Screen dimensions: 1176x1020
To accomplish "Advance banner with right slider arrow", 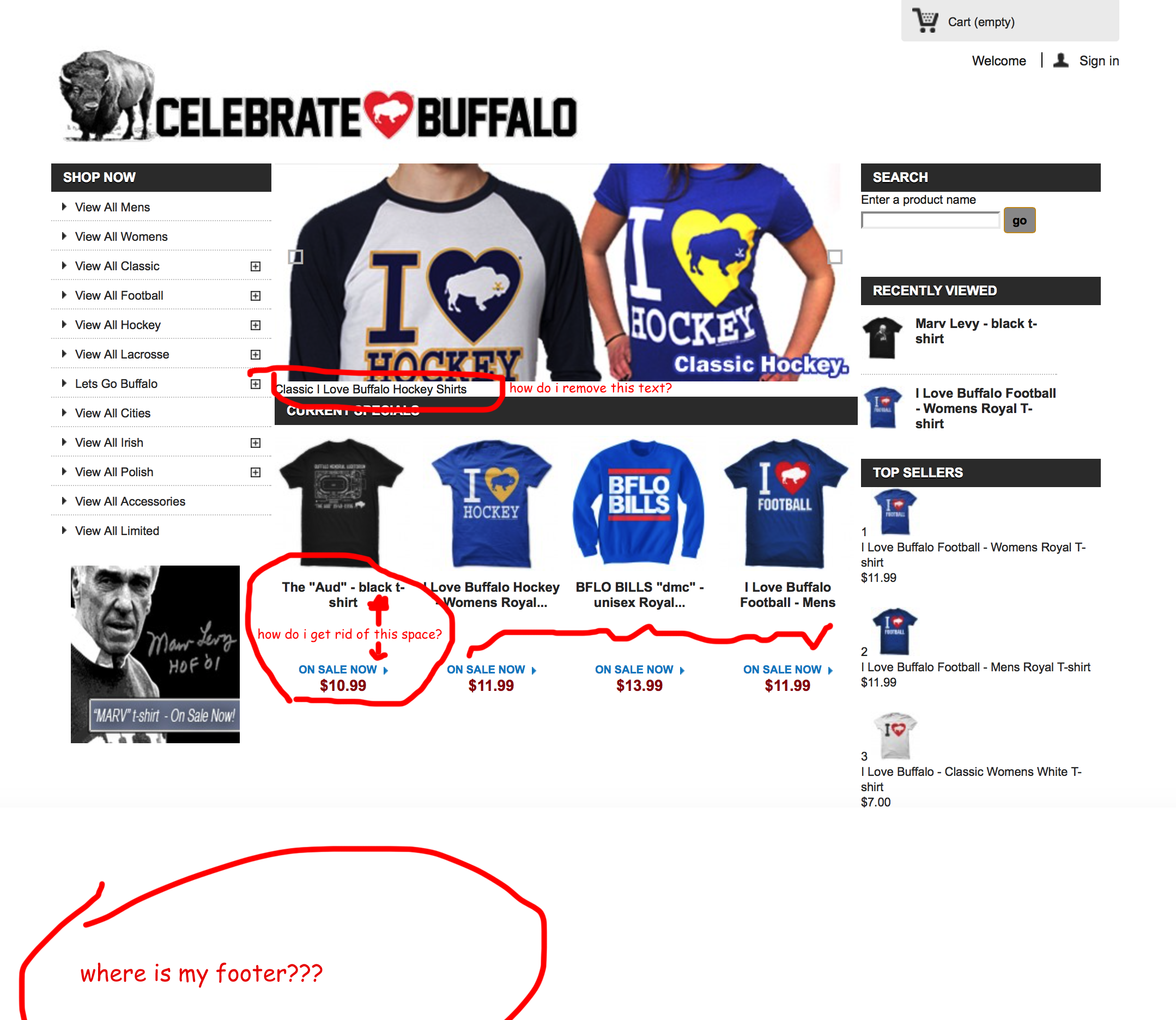I will 834,257.
